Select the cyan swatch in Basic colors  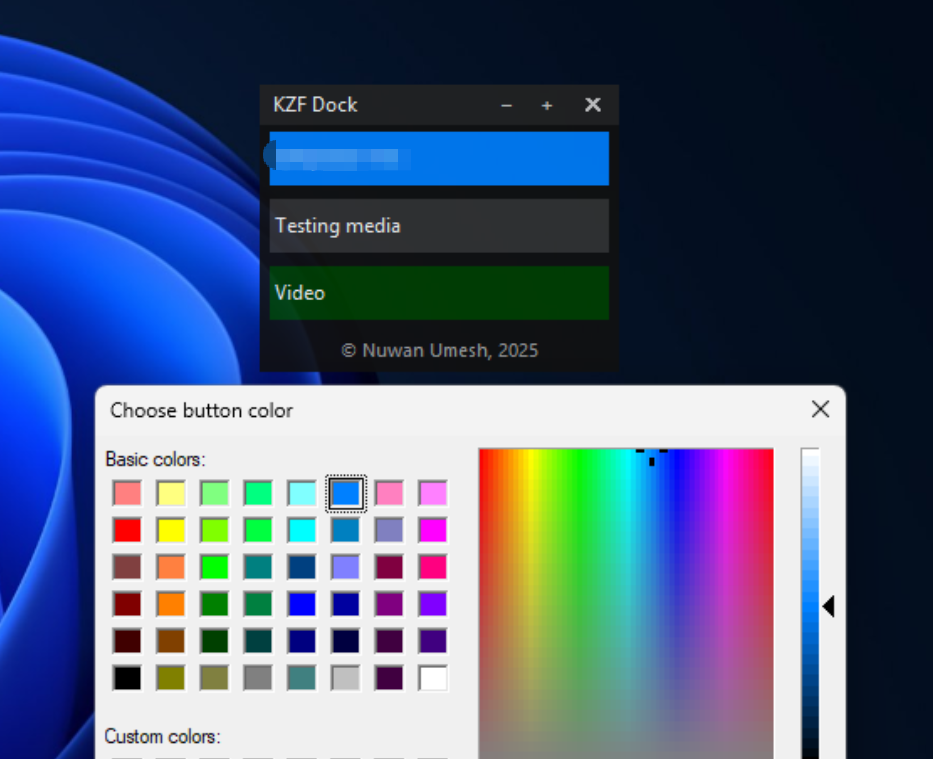(x=301, y=529)
